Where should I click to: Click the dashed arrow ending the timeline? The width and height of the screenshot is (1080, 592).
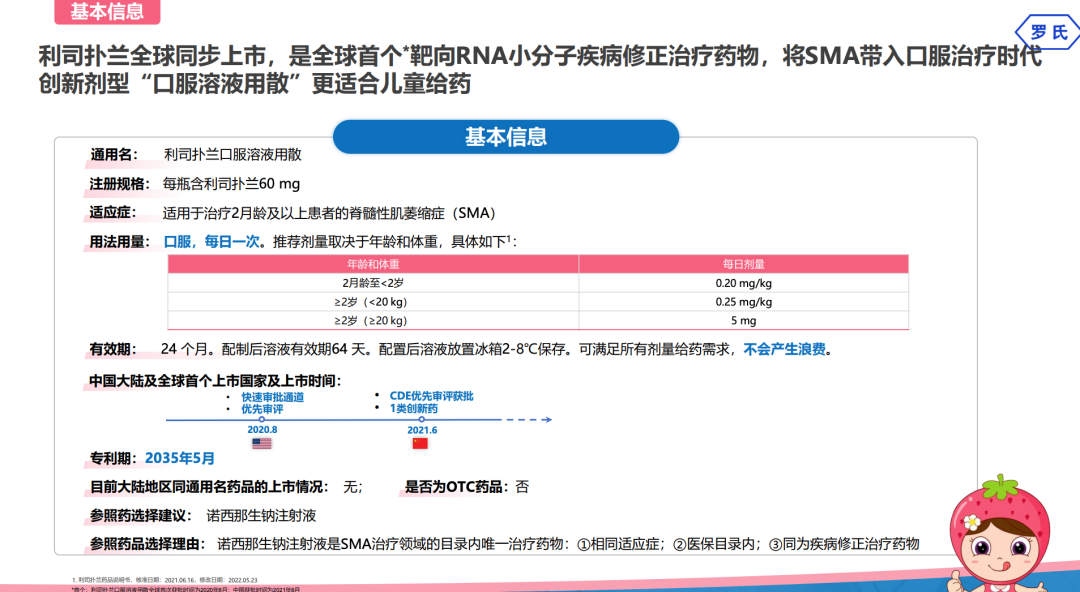[529, 419]
